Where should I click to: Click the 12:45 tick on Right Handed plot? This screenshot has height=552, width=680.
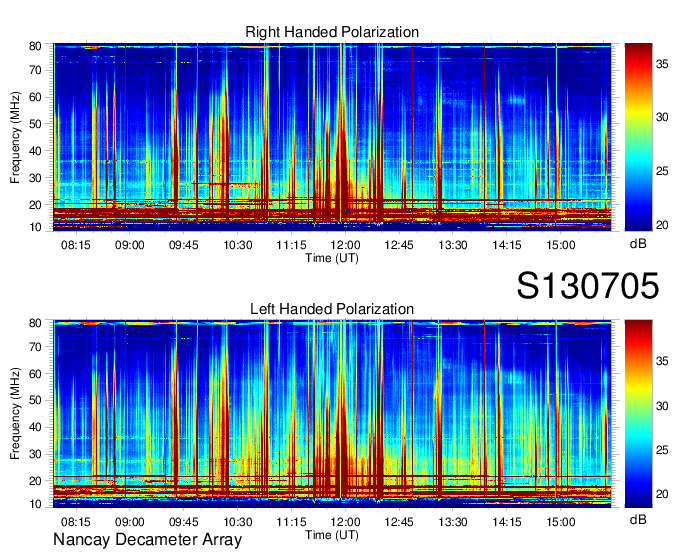[x=399, y=245]
